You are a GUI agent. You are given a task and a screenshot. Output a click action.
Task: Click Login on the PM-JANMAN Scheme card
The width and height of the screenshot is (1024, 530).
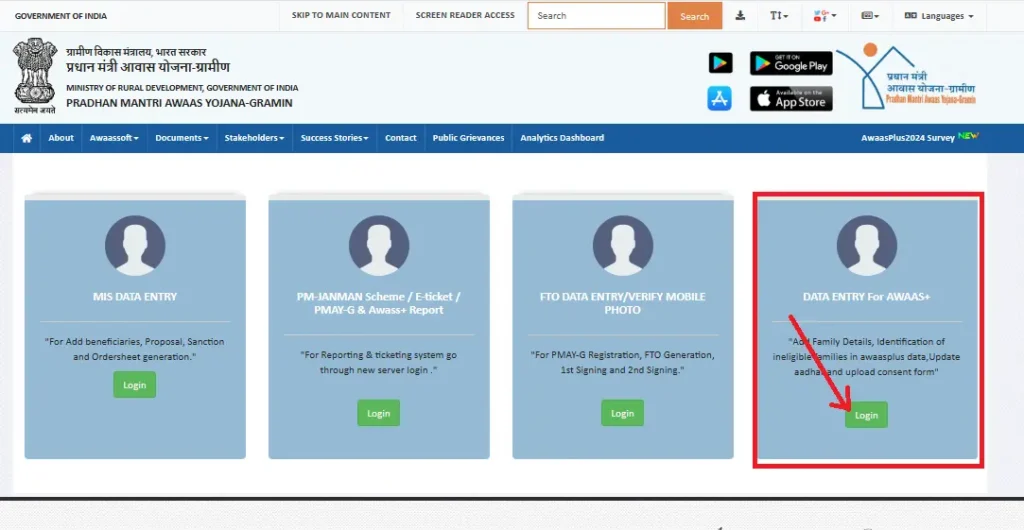(x=378, y=413)
